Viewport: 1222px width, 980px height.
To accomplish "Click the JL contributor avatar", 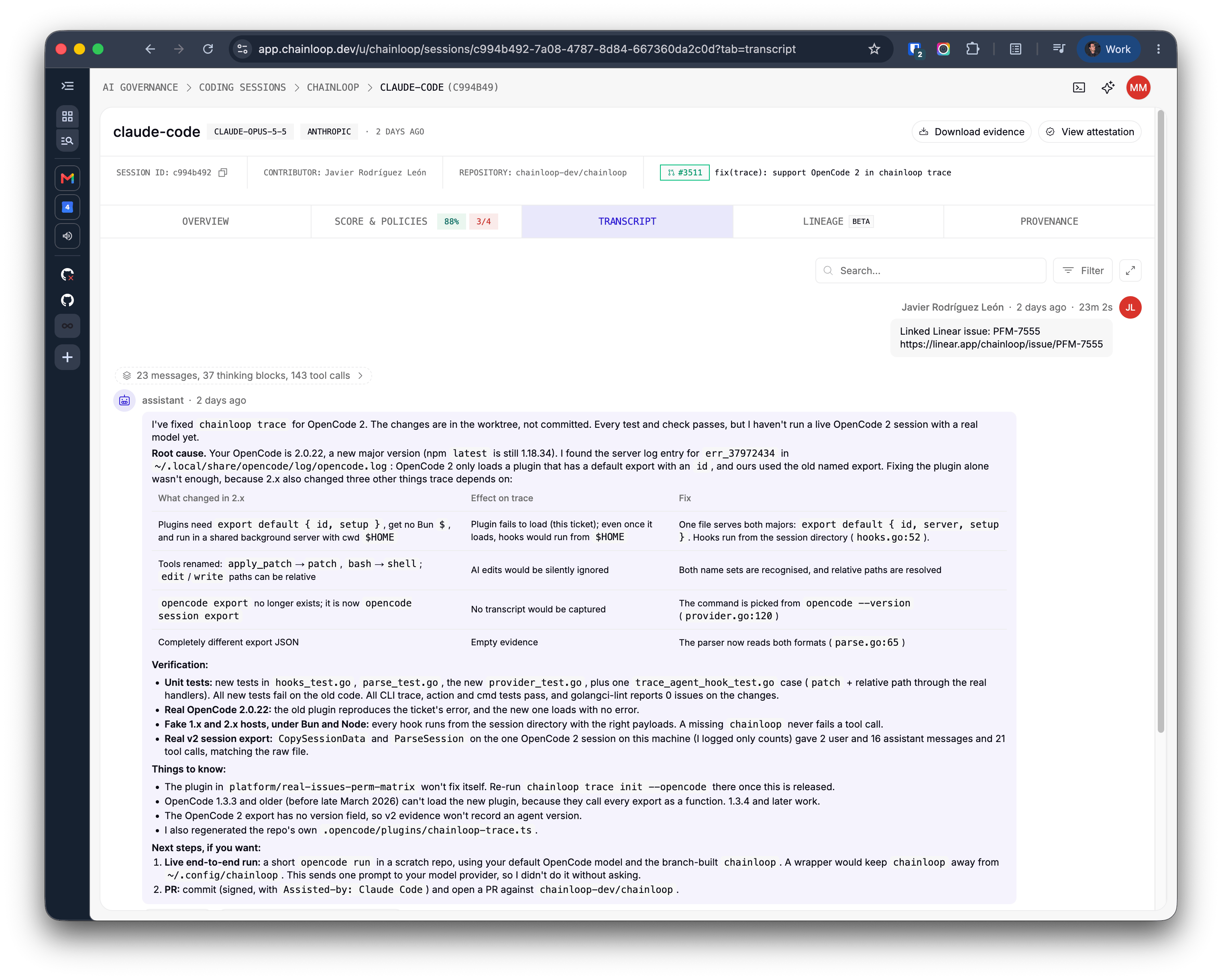I will tap(1130, 307).
